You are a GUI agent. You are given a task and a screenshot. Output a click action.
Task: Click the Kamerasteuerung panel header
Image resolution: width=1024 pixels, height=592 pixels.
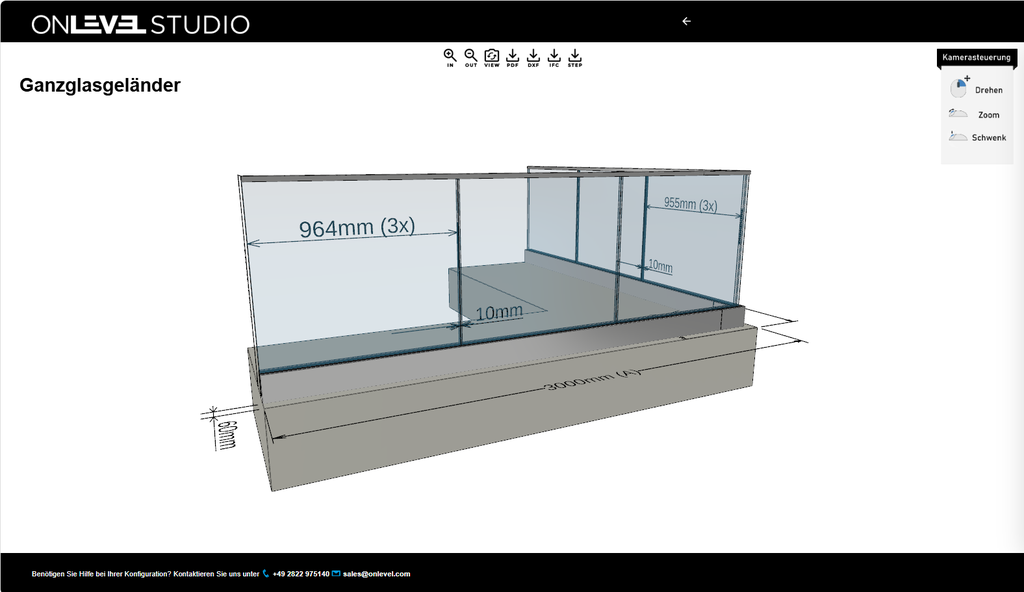976,58
